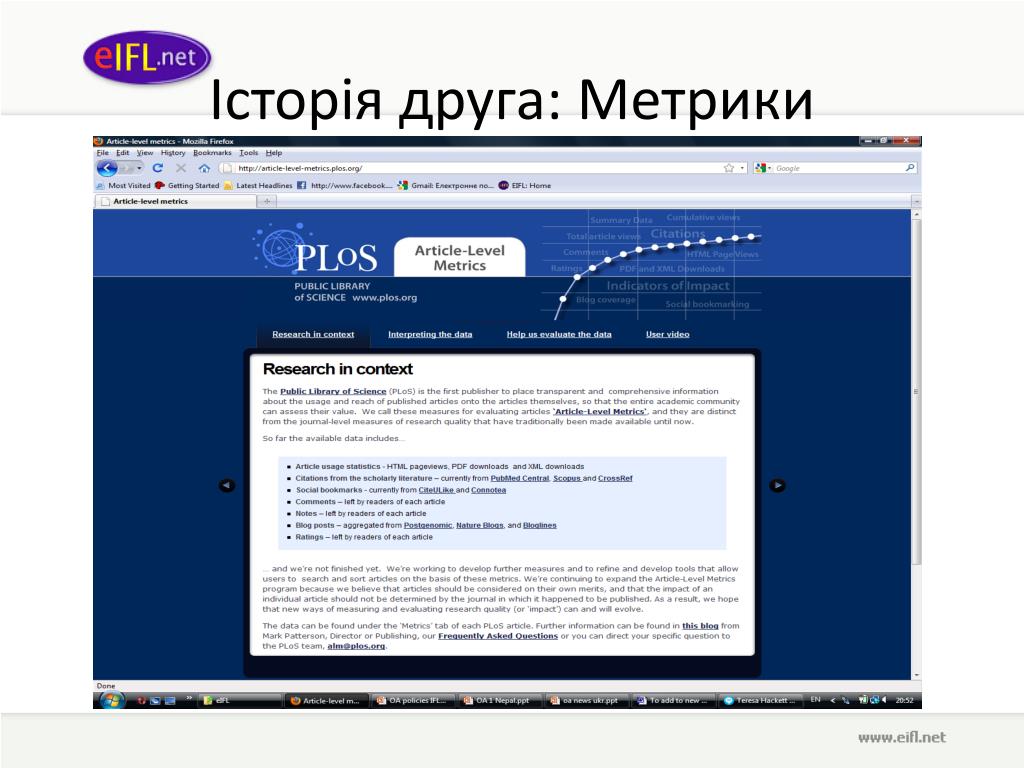Open the User video tab
Screen dimensions: 1024x768
[x=667, y=334]
